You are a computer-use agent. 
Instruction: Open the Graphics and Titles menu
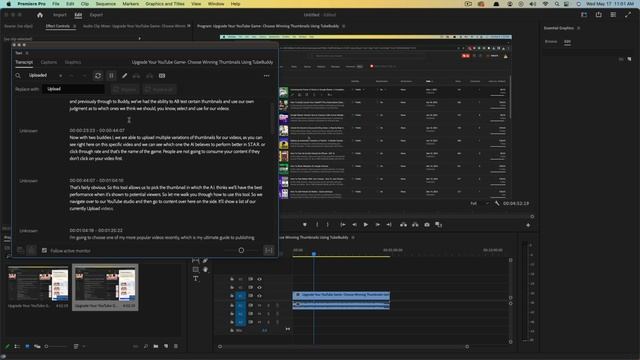pyautogui.click(x=165, y=4)
